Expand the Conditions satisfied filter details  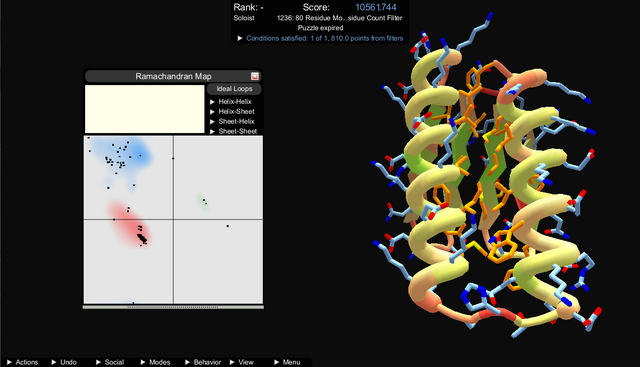[x=320, y=38]
